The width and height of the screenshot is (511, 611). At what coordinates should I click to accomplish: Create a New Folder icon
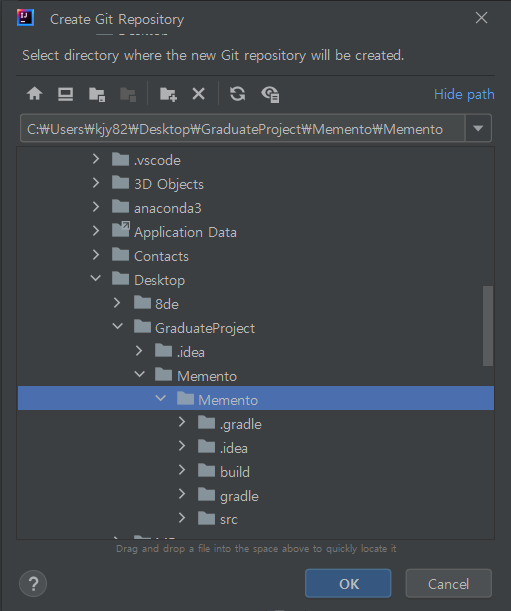coord(168,94)
